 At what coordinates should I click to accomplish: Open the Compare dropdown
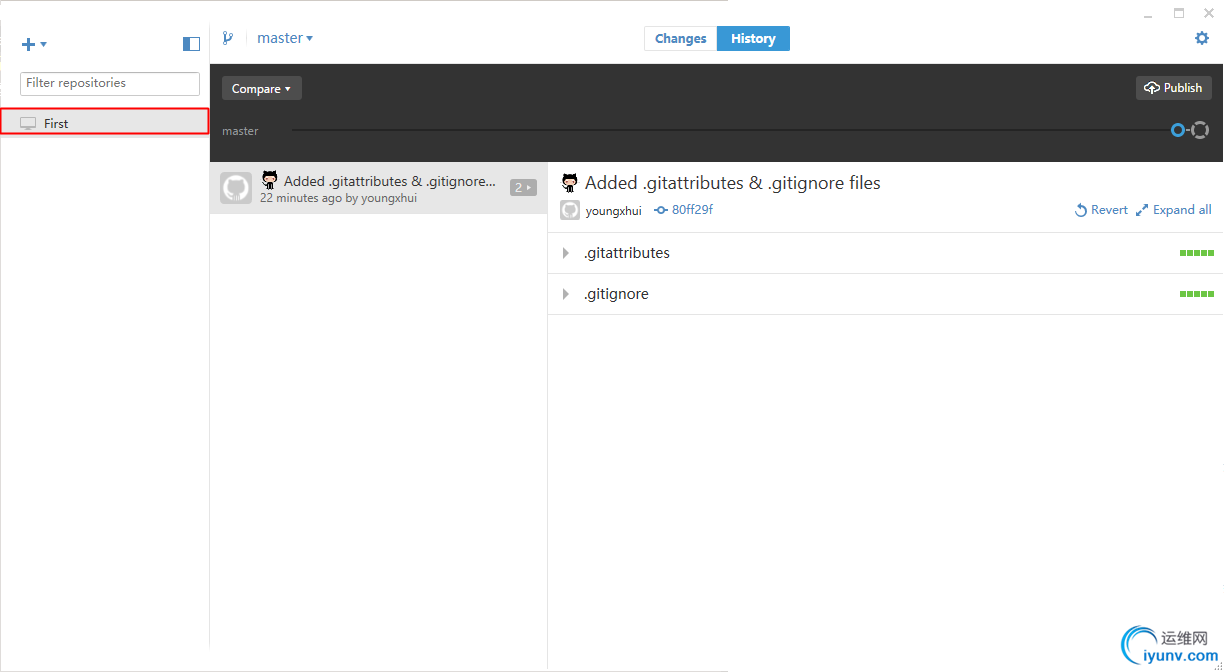[261, 88]
